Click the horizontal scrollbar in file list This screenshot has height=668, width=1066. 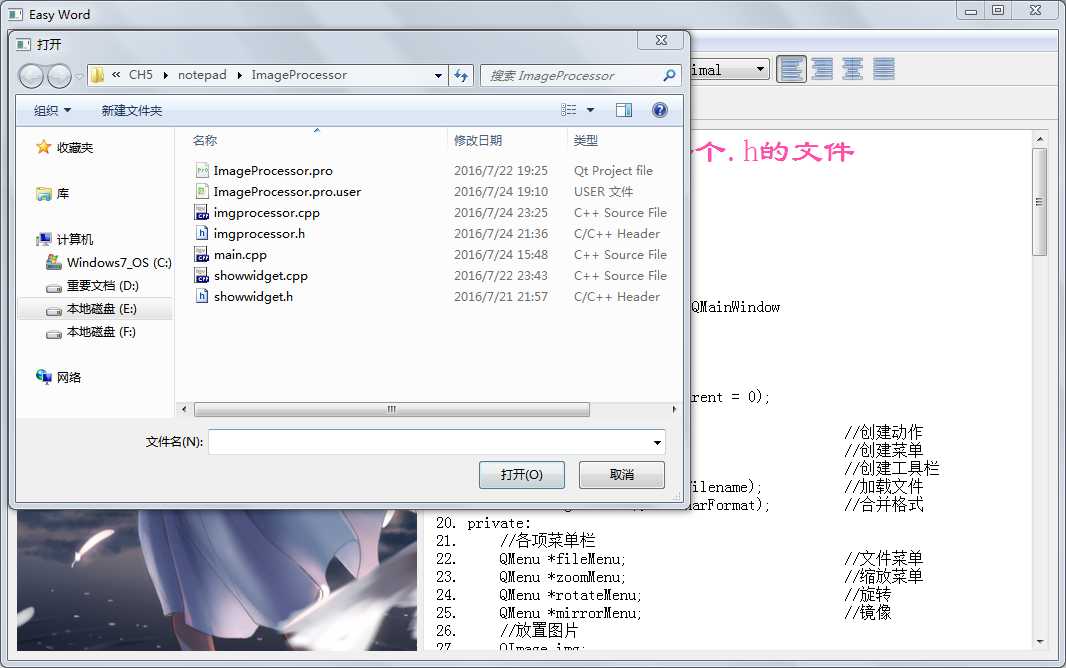(392, 409)
